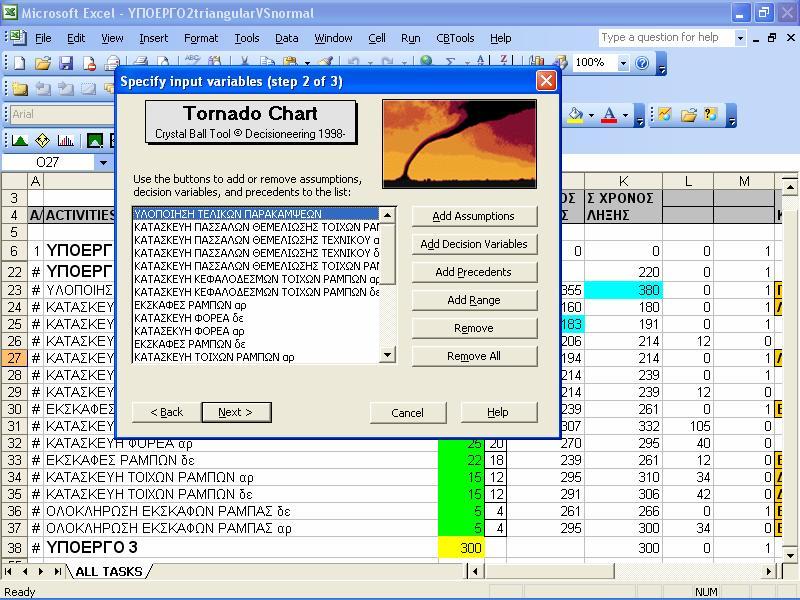Open the CBTools menu
The image size is (800, 600).
click(x=455, y=38)
